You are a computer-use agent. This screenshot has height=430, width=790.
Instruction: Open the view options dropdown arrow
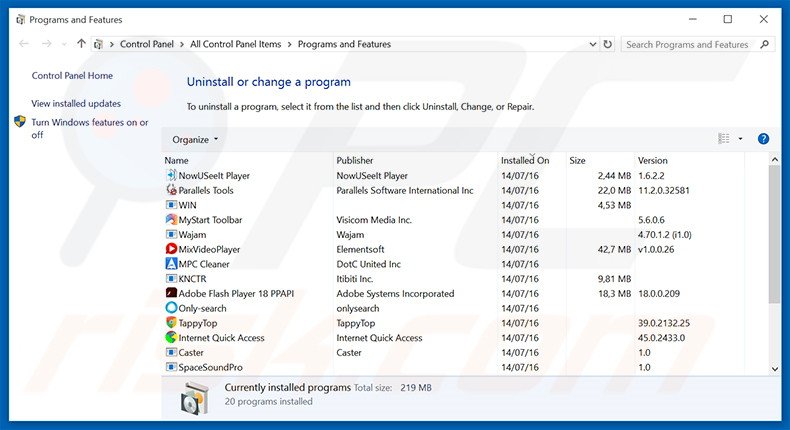coord(740,139)
